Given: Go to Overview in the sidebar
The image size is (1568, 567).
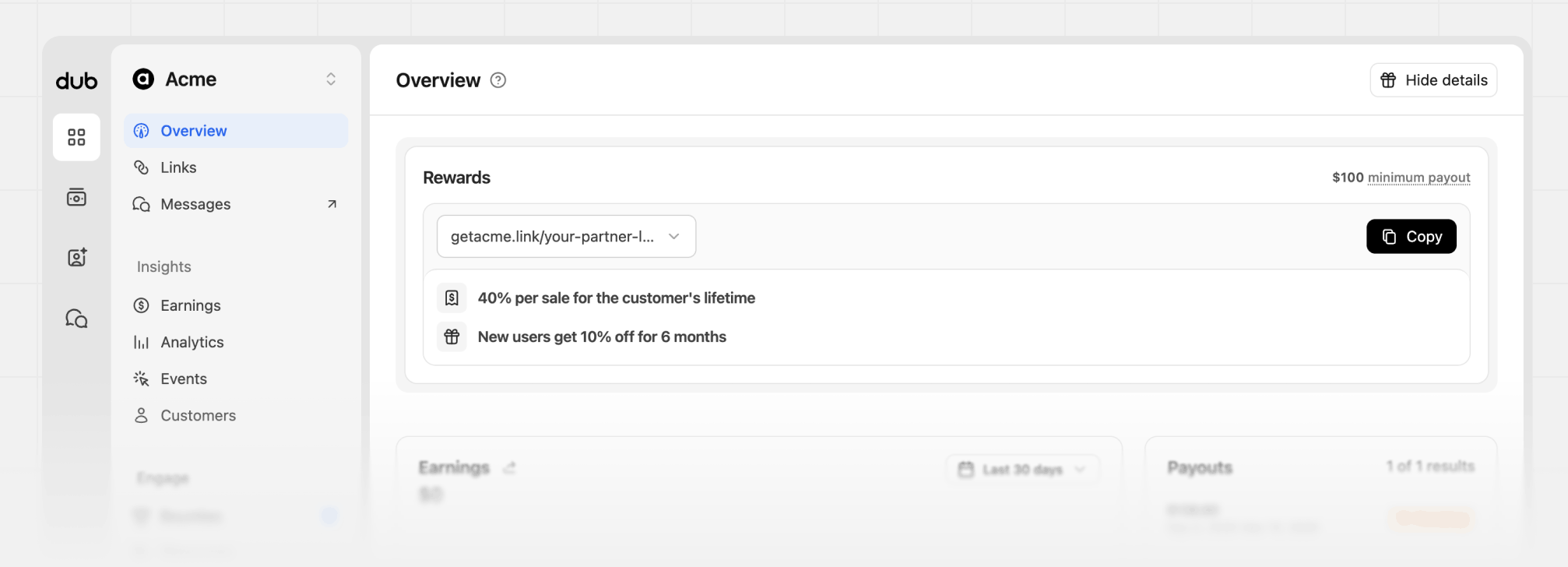Looking at the screenshot, I should click(x=236, y=131).
